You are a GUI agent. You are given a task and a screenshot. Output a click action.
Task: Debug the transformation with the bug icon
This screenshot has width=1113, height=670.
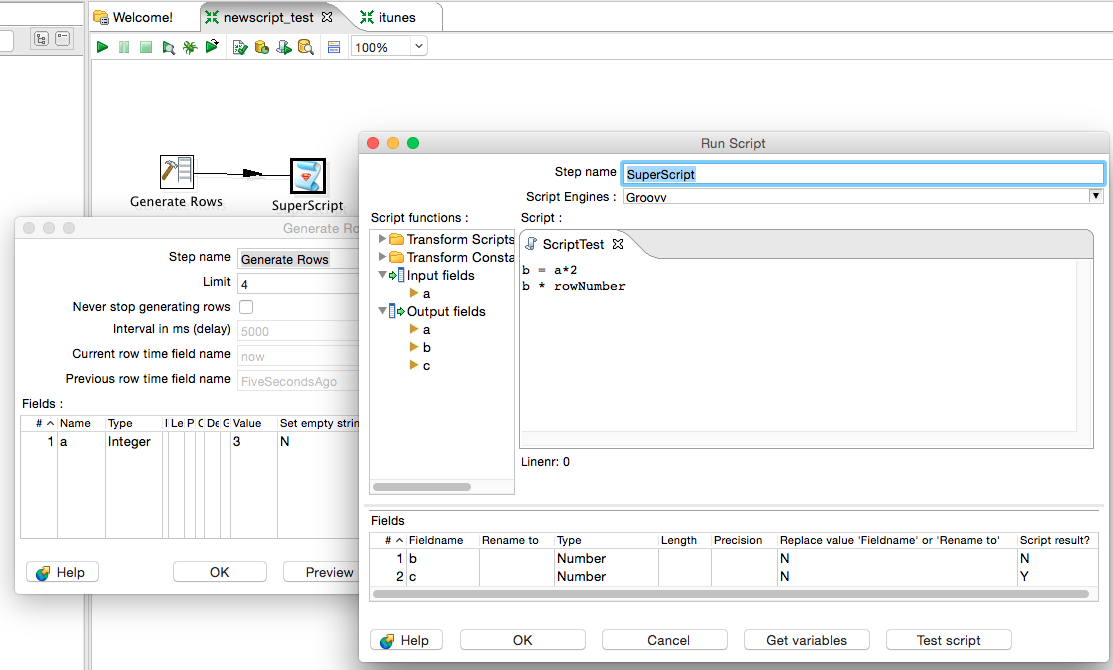(x=190, y=47)
